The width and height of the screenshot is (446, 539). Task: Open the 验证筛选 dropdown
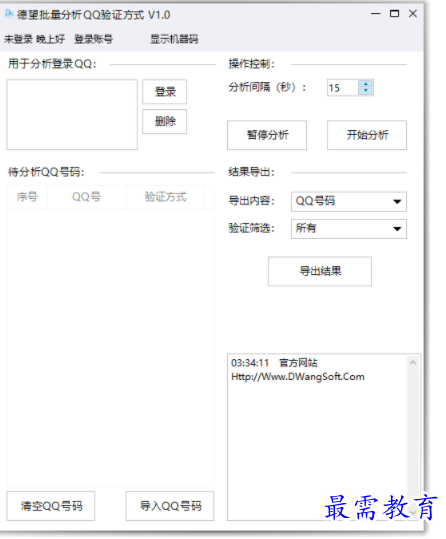click(x=349, y=229)
